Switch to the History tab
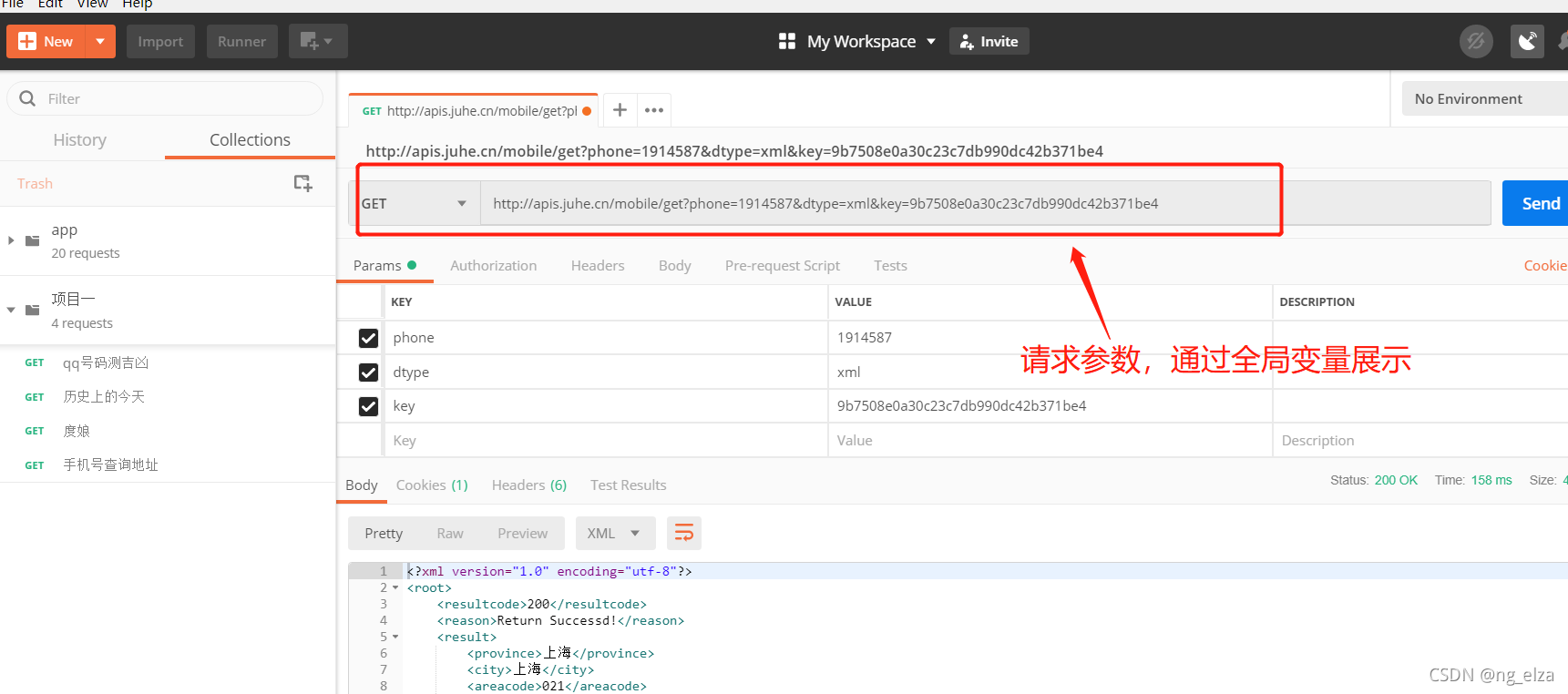Image resolution: width=1568 pixels, height=694 pixels. [80, 139]
